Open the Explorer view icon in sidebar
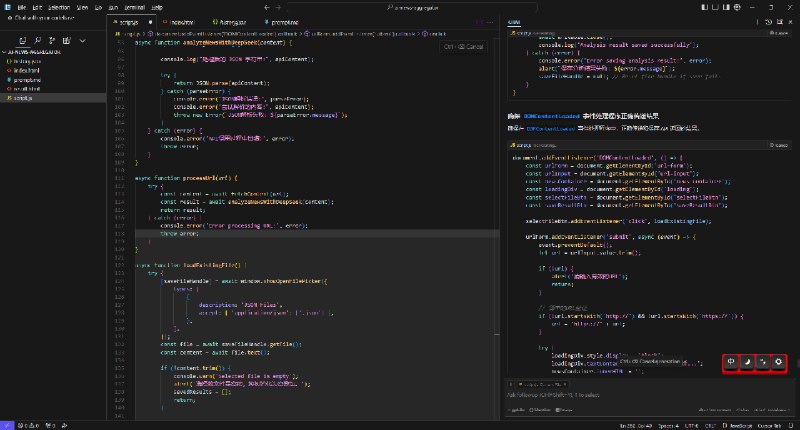 tap(22, 40)
